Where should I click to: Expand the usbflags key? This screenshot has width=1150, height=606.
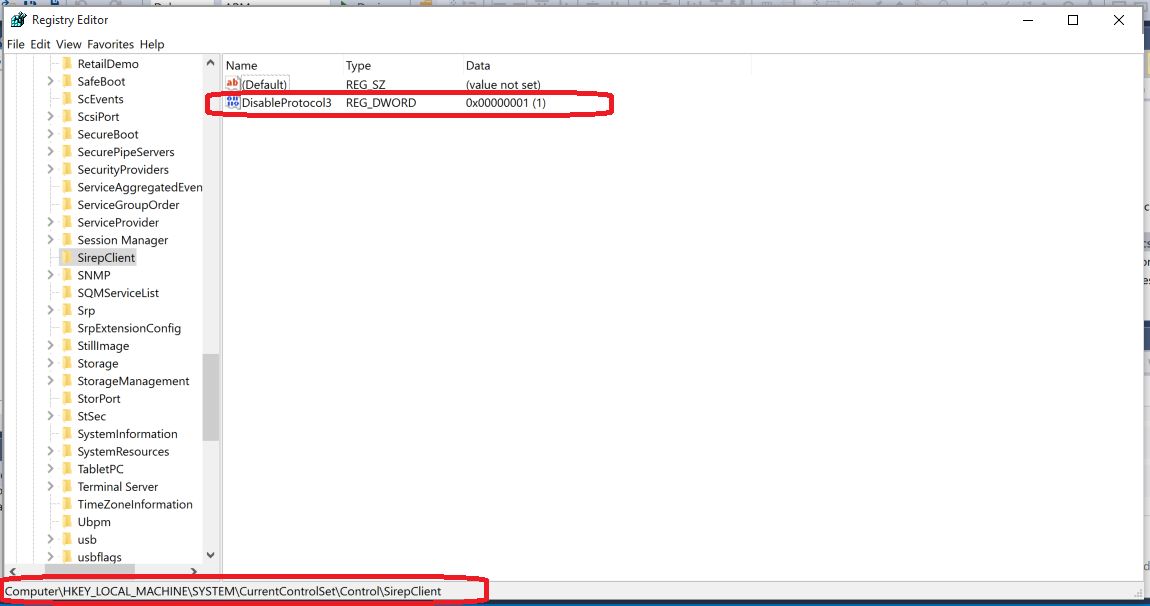pos(51,557)
